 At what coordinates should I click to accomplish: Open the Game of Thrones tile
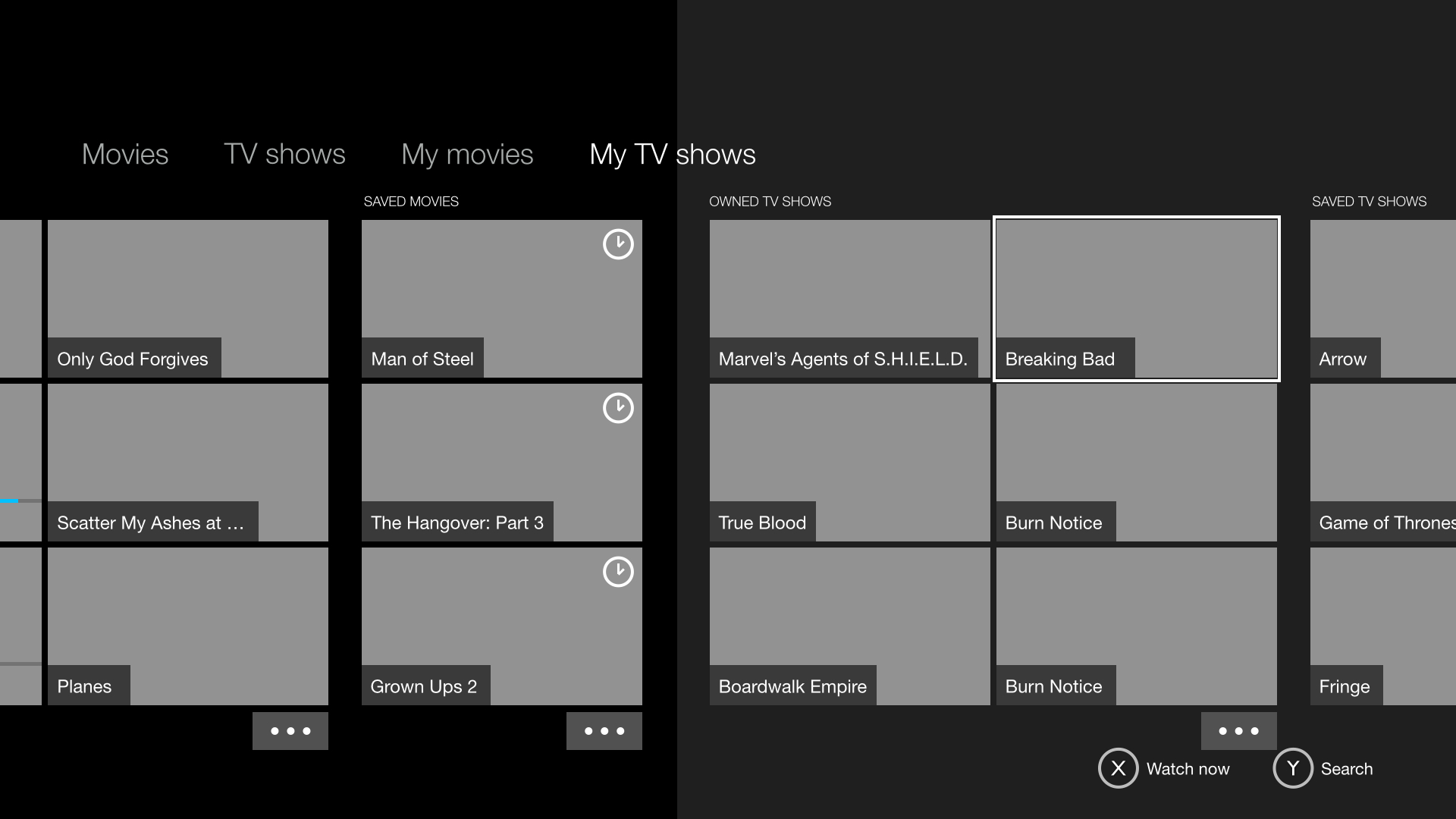point(1383,463)
